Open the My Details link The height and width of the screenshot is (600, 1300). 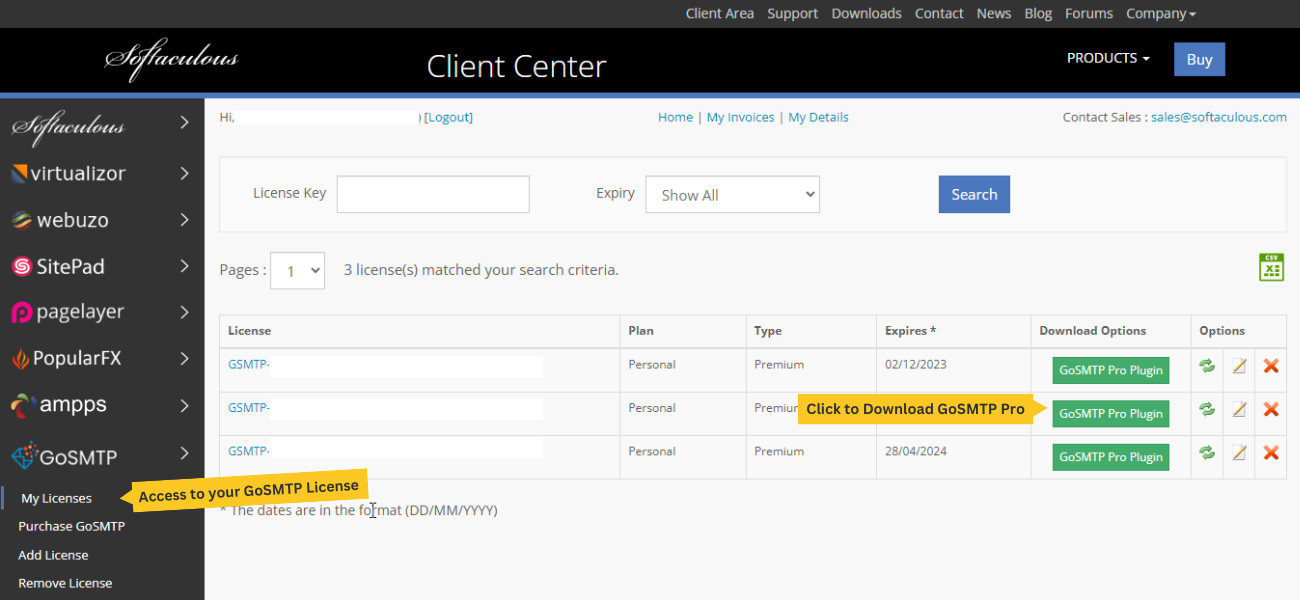(x=818, y=117)
